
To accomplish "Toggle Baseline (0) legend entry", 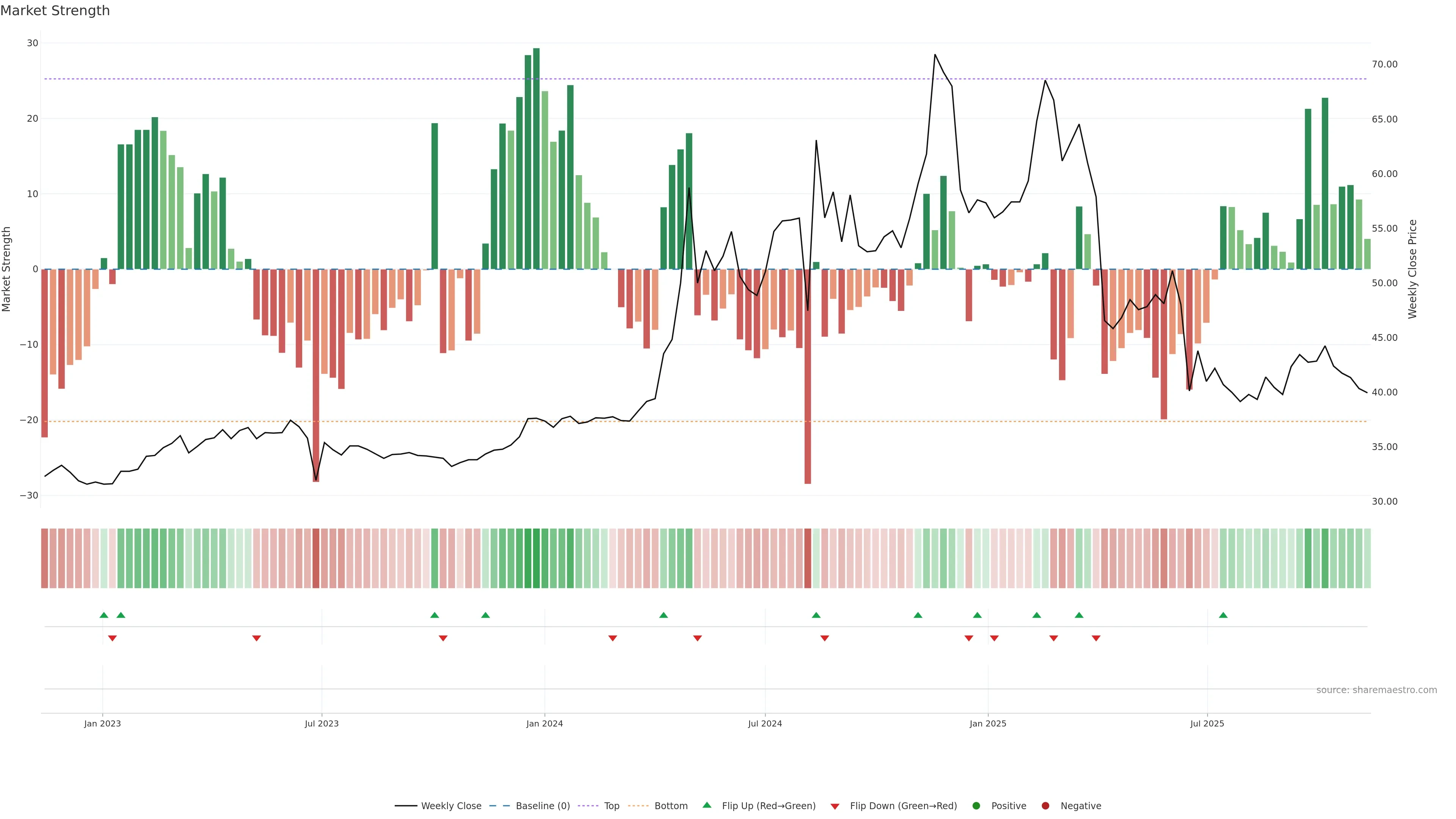I will point(543,806).
